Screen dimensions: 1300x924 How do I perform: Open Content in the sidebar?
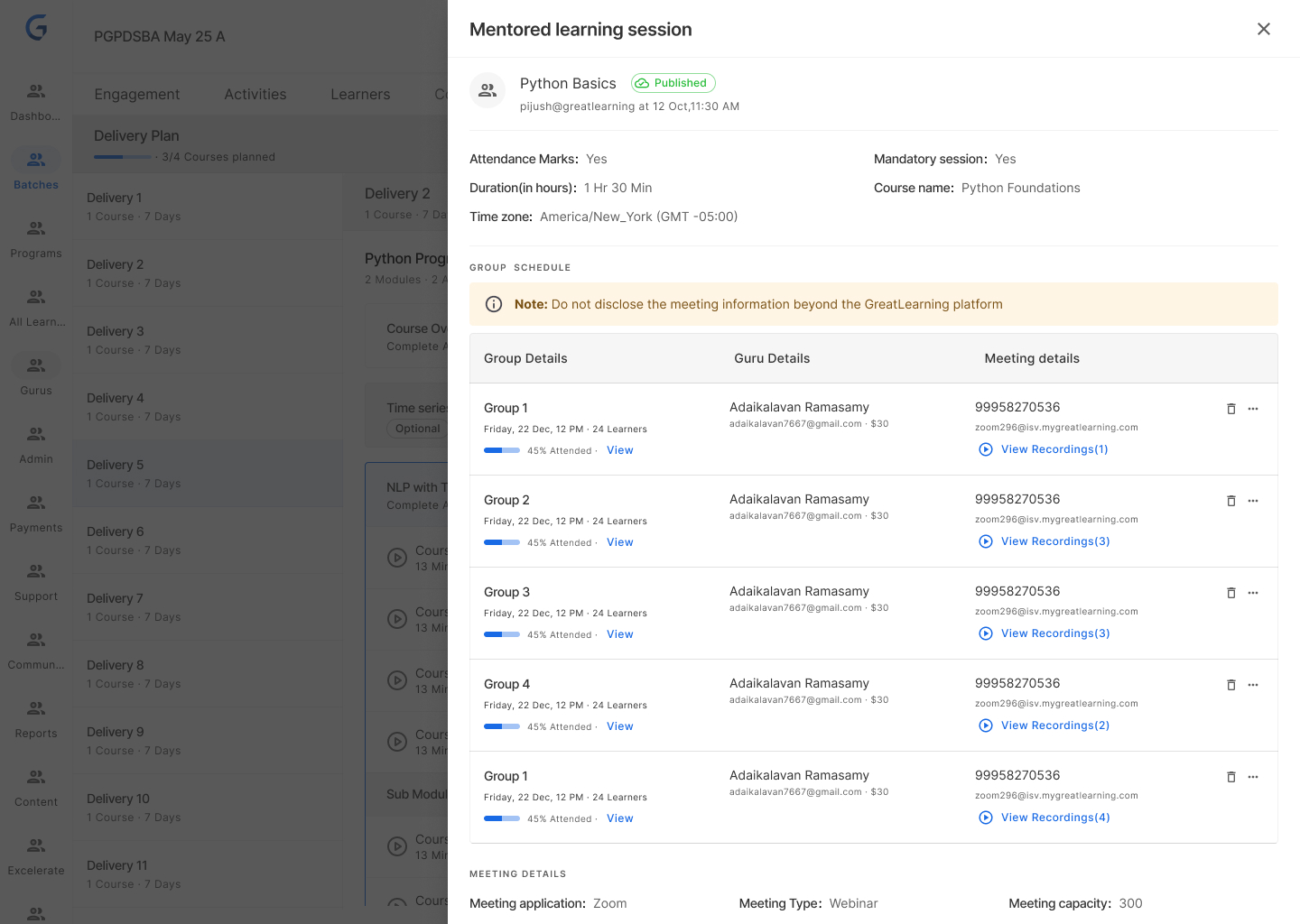(x=36, y=787)
